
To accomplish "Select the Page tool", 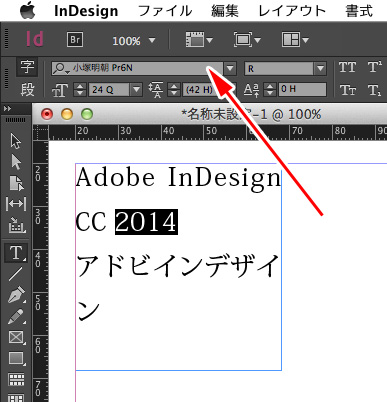I will 16,183.
